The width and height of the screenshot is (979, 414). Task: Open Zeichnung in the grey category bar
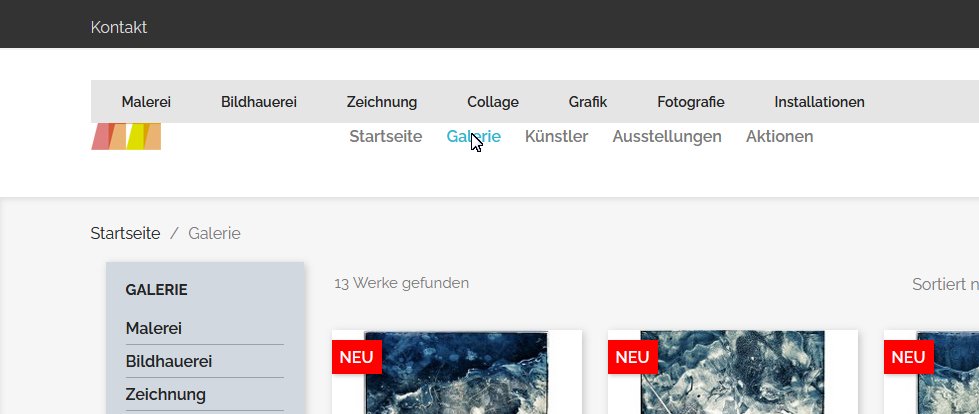click(x=381, y=102)
